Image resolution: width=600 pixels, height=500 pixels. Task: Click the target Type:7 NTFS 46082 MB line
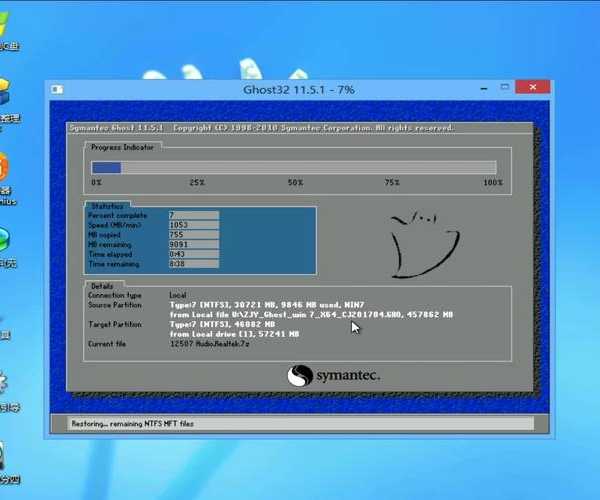click(x=222, y=324)
